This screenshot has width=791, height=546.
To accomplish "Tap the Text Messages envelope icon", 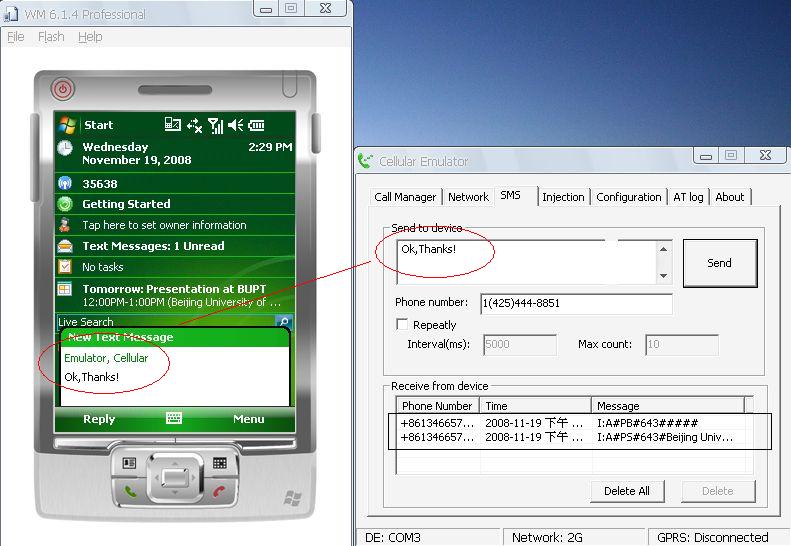I will click(x=65, y=246).
